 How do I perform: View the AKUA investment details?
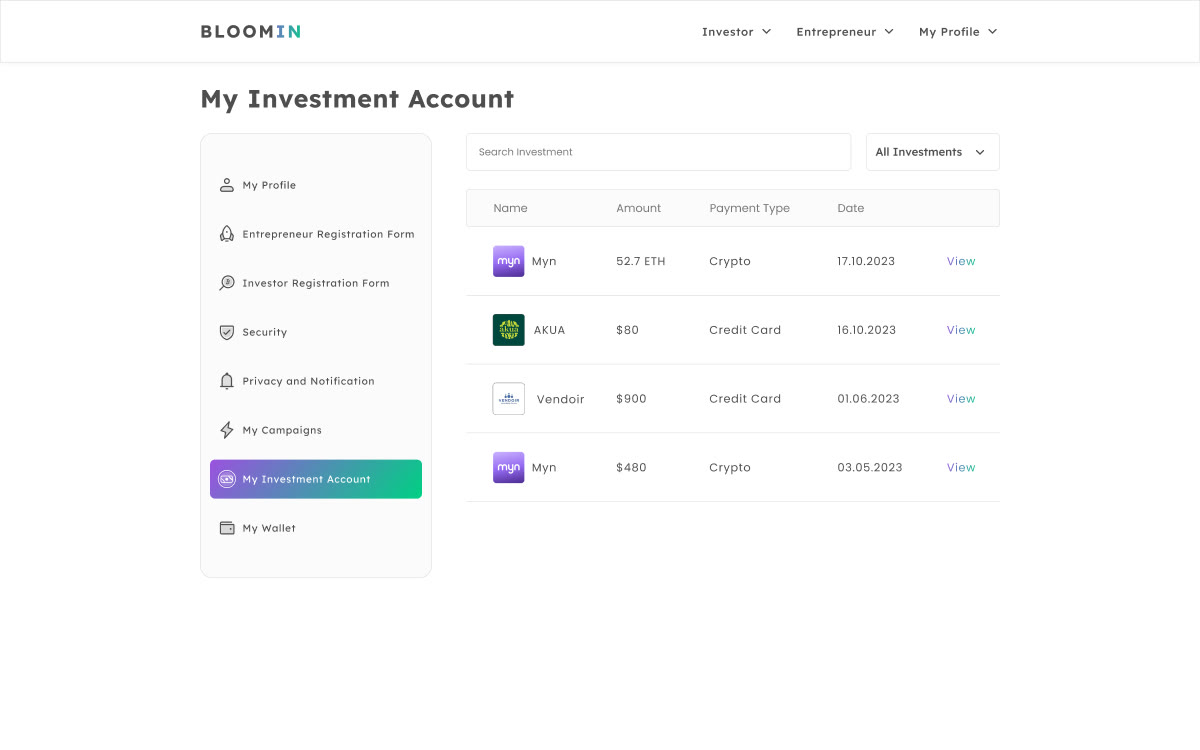(961, 330)
